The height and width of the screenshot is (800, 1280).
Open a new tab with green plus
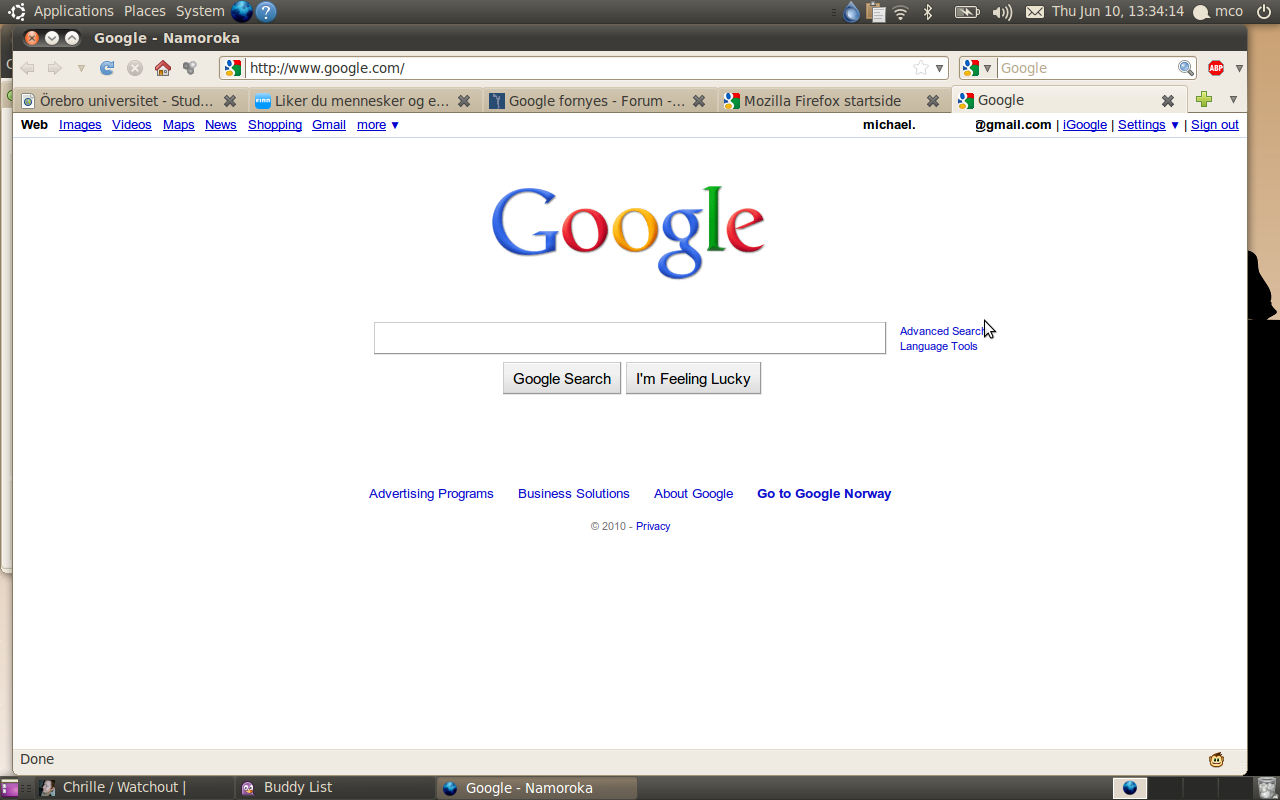click(1204, 100)
